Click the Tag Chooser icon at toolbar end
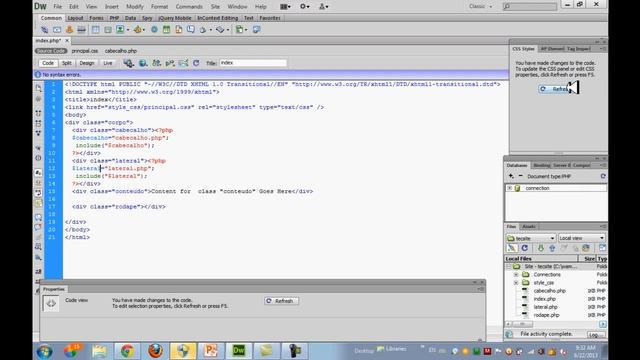The width and height of the screenshot is (640, 360). tap(256, 30)
